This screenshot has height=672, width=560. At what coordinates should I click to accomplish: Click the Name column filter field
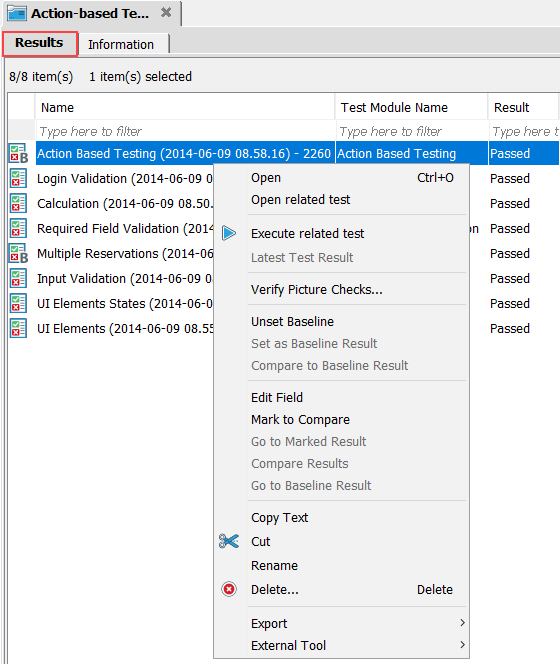[x=186, y=131]
